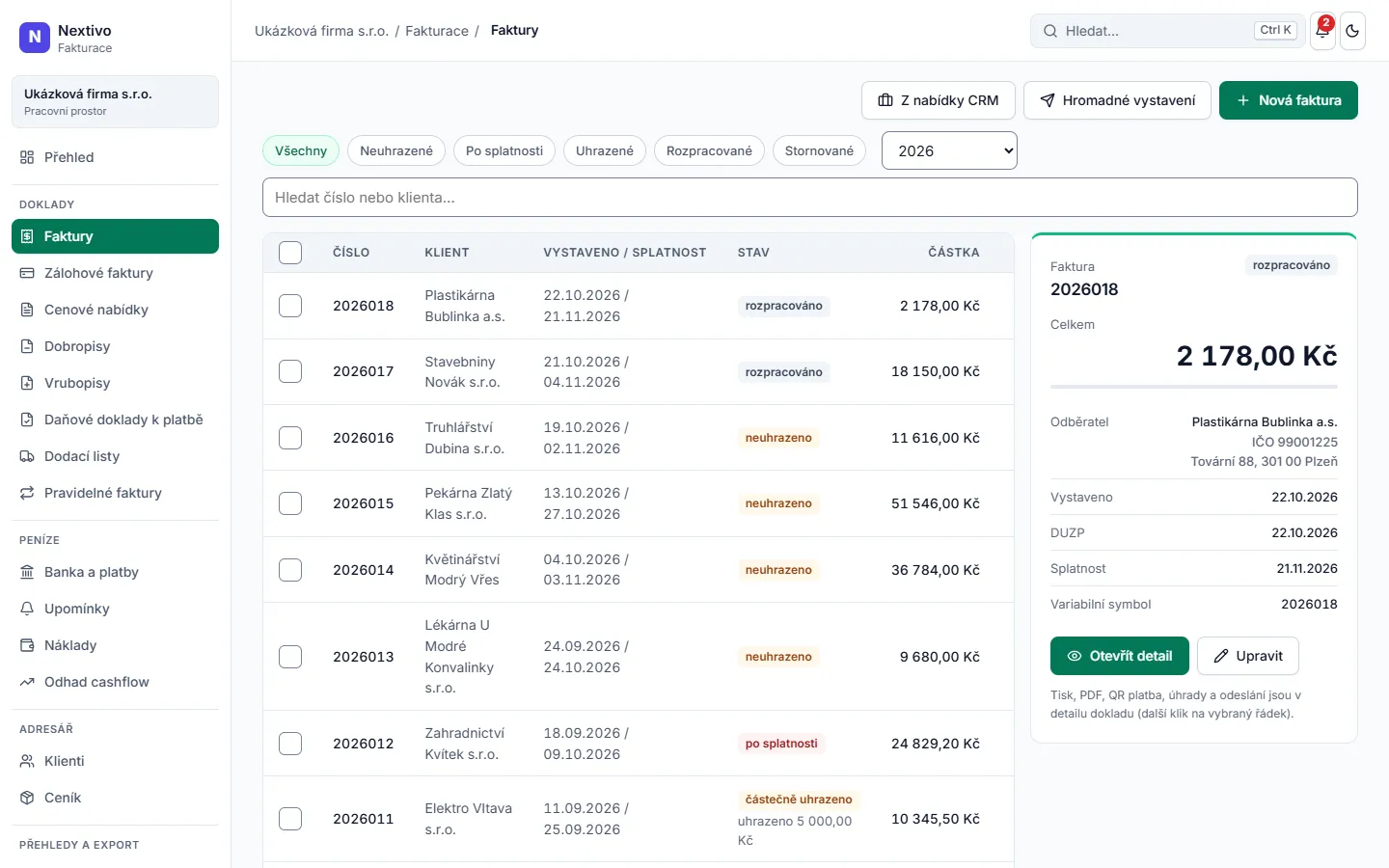Viewport: 1389px width, 868px height.
Task: Mark the checkbox for invoice 2026013
Action: [x=290, y=657]
